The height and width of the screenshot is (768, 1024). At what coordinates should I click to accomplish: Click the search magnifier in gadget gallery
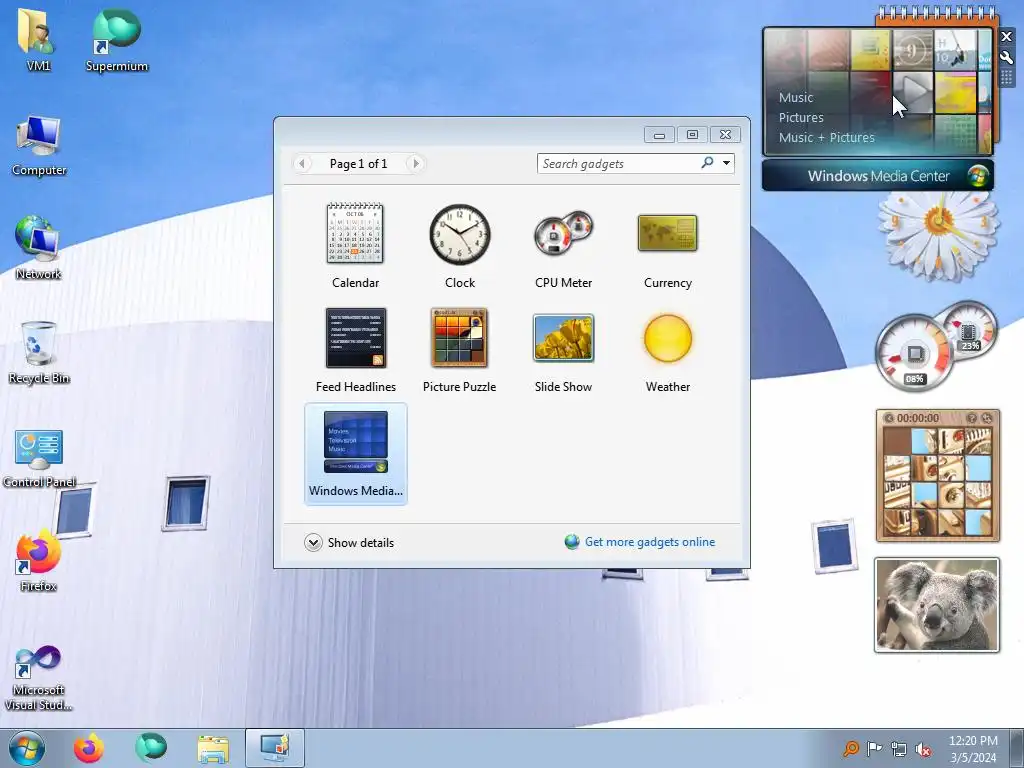[707, 163]
